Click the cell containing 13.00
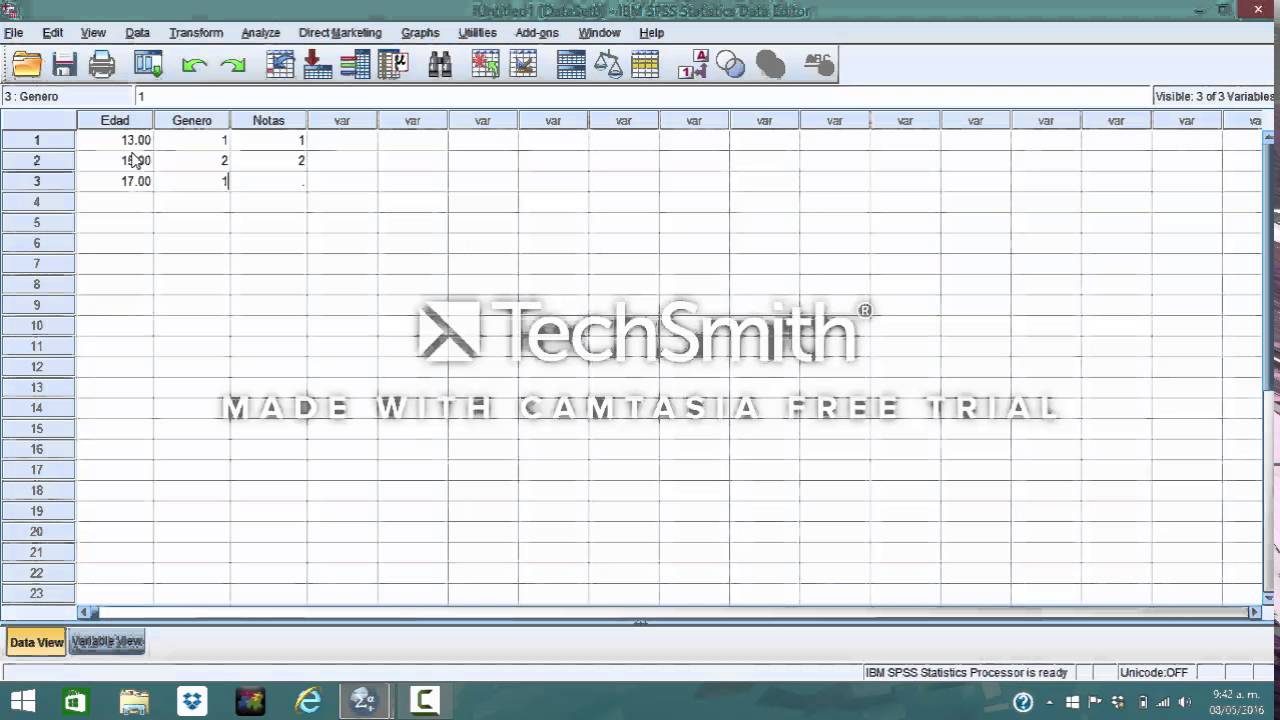This screenshot has height=720, width=1280. [115, 140]
